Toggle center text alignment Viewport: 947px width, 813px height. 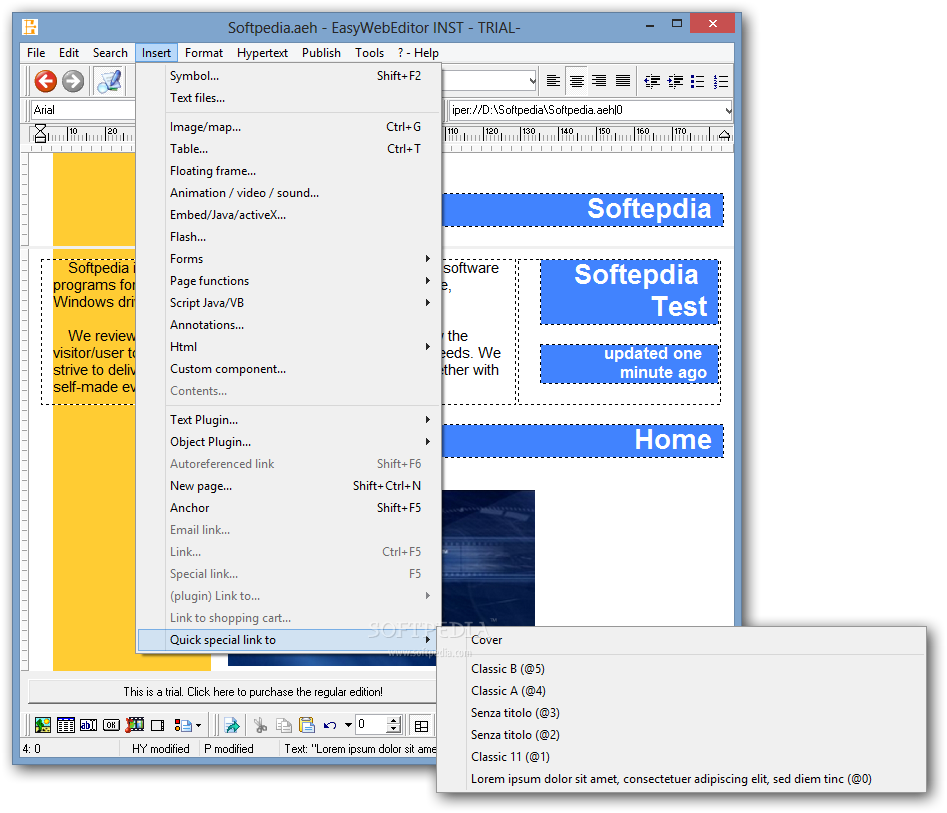click(x=577, y=81)
